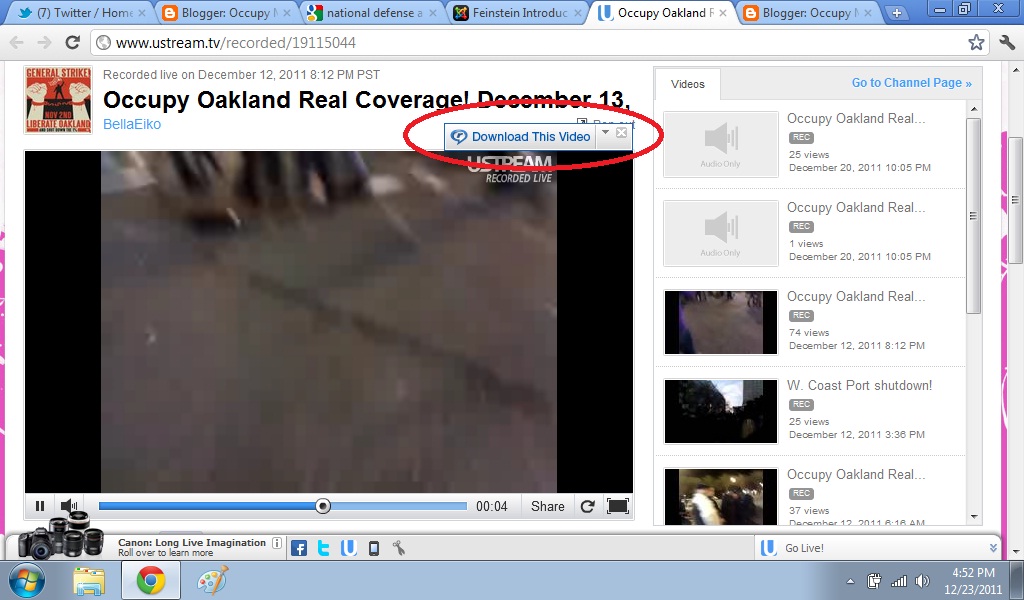Screen dimensions: 1024x600
Task: Switch to first Blogger: Occupy tab
Action: pos(227,12)
